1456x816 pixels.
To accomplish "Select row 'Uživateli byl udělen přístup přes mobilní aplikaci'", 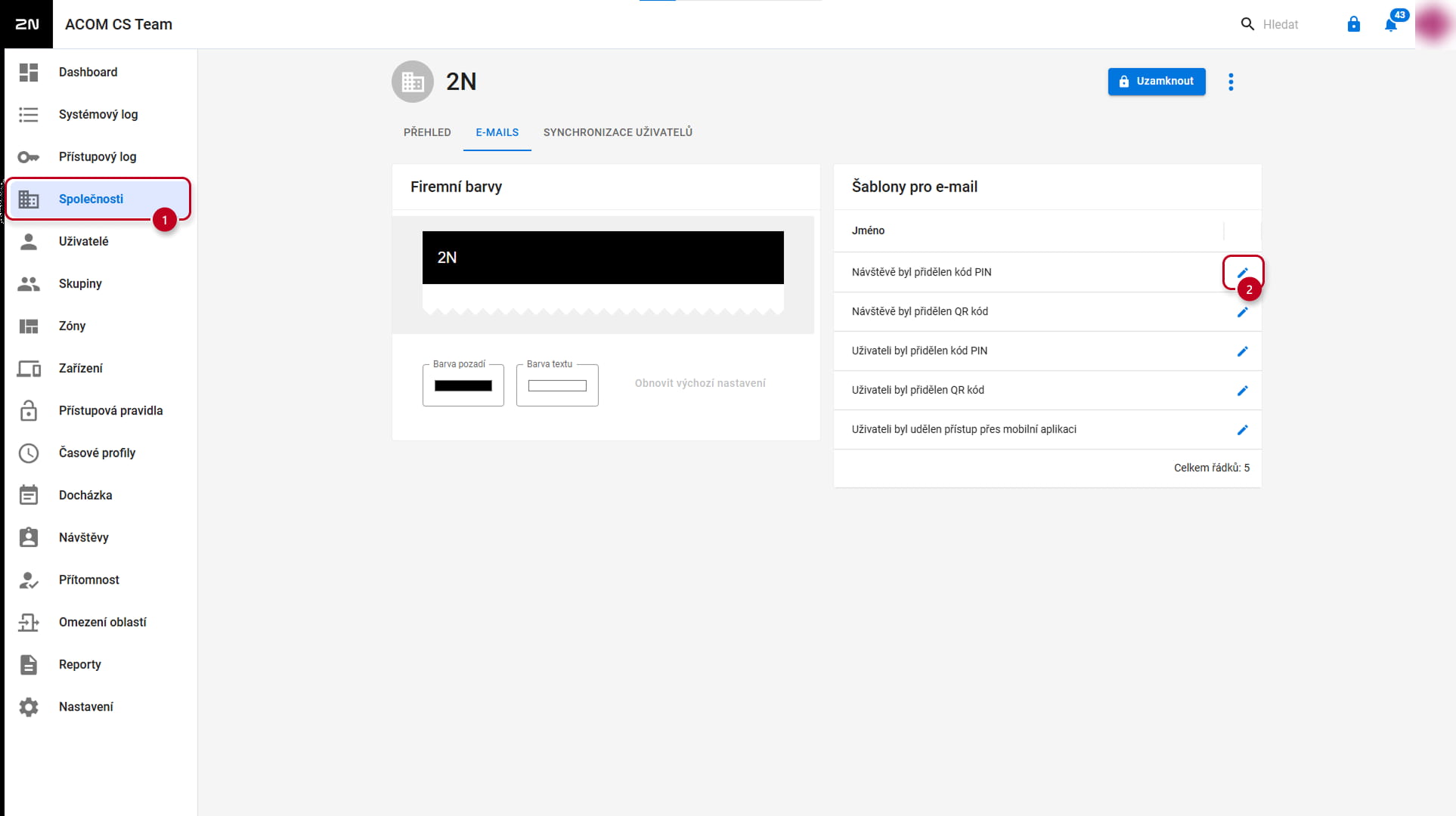I will 1048,430.
